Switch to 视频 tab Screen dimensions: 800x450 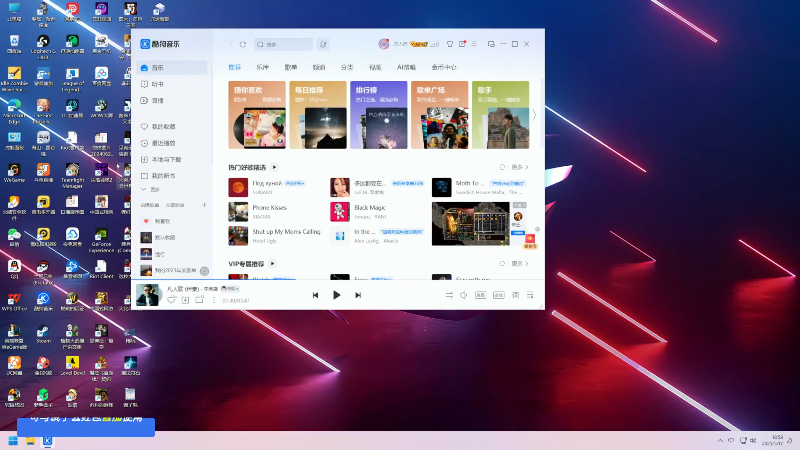click(375, 67)
